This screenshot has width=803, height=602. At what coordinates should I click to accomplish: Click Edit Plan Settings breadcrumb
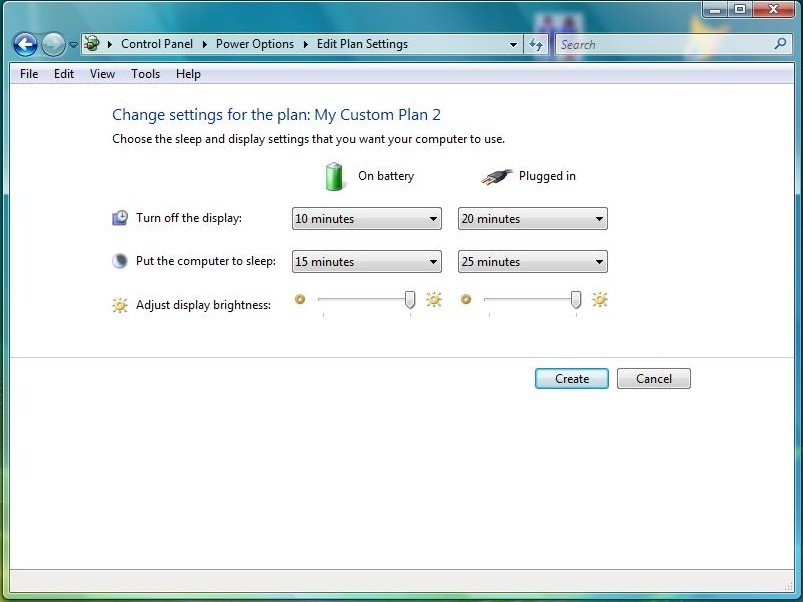pyautogui.click(x=362, y=44)
